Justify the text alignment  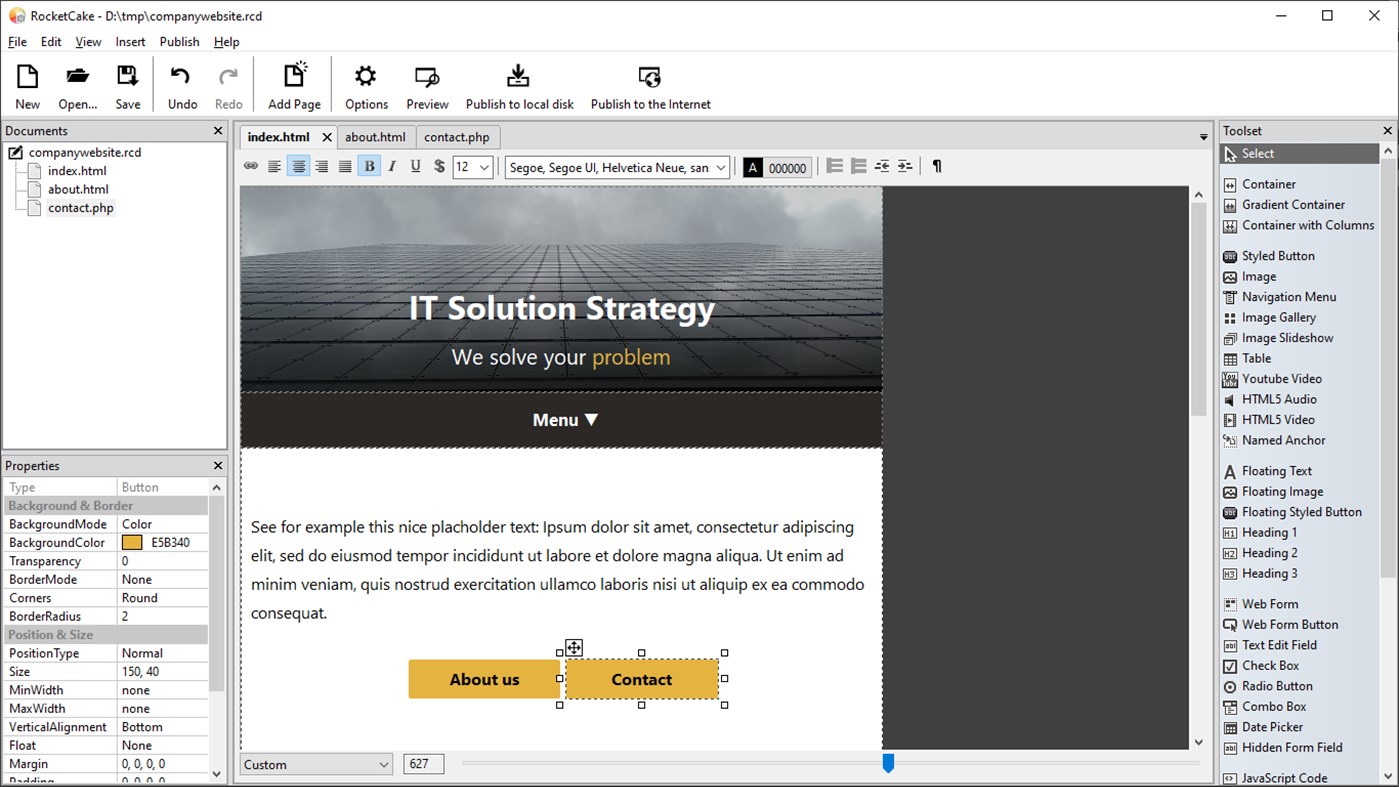pyautogui.click(x=345, y=167)
